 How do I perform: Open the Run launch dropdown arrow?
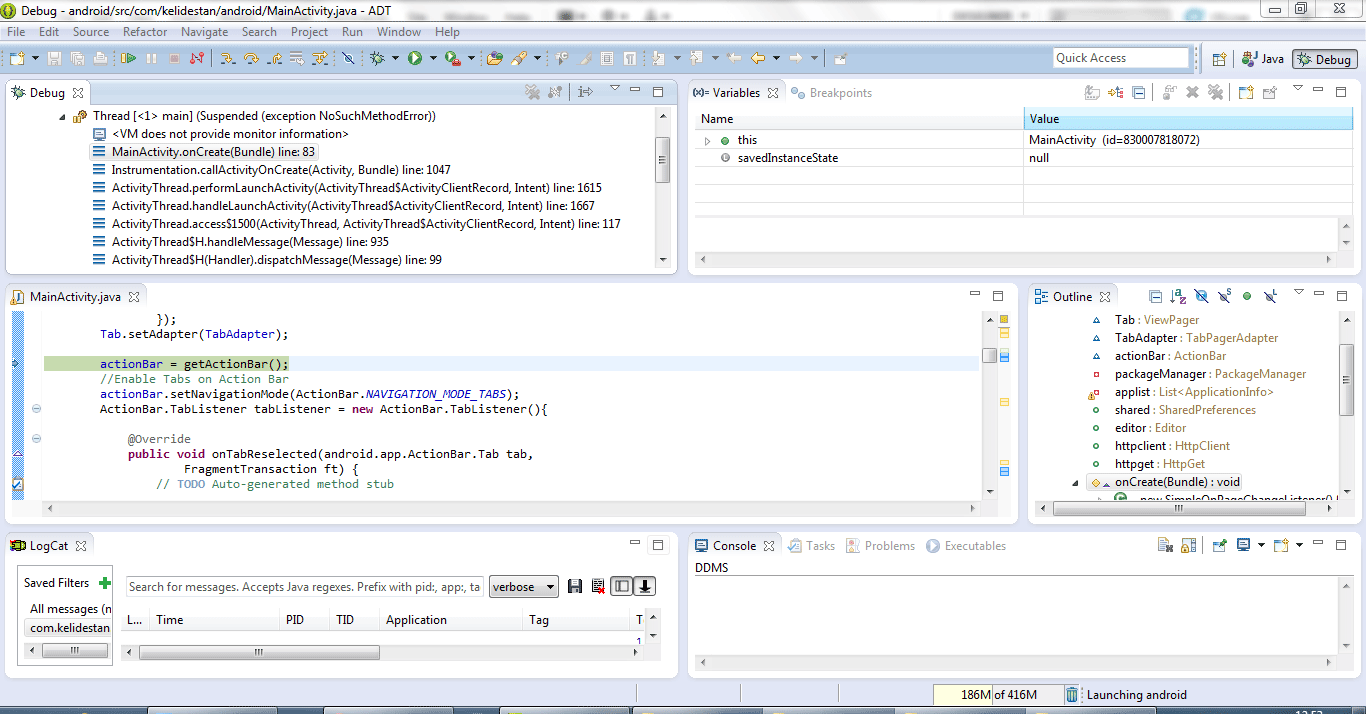click(x=433, y=58)
